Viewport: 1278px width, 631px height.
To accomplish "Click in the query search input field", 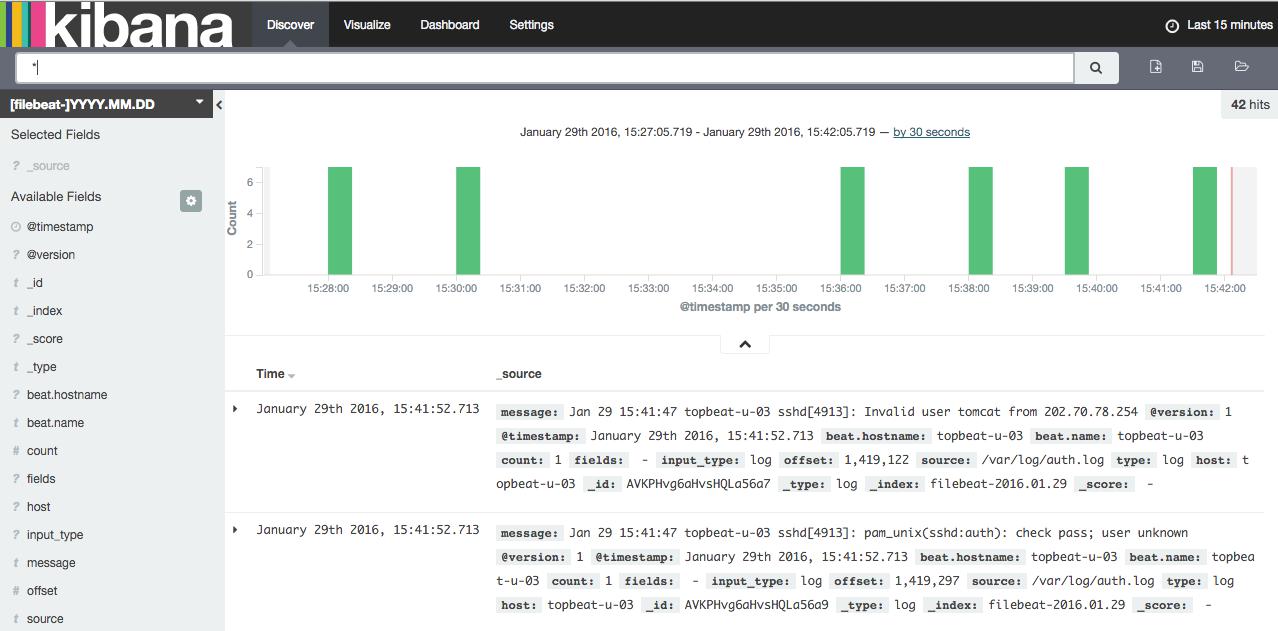I will [545, 68].
